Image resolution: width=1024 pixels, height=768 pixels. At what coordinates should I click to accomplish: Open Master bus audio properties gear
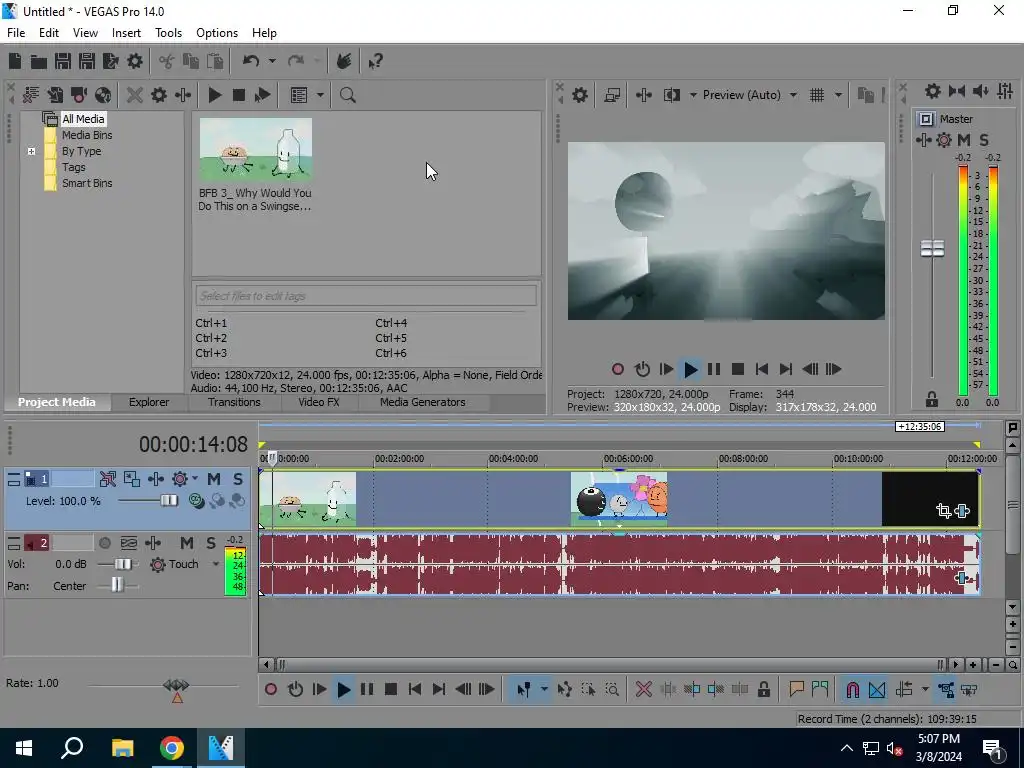(x=933, y=91)
